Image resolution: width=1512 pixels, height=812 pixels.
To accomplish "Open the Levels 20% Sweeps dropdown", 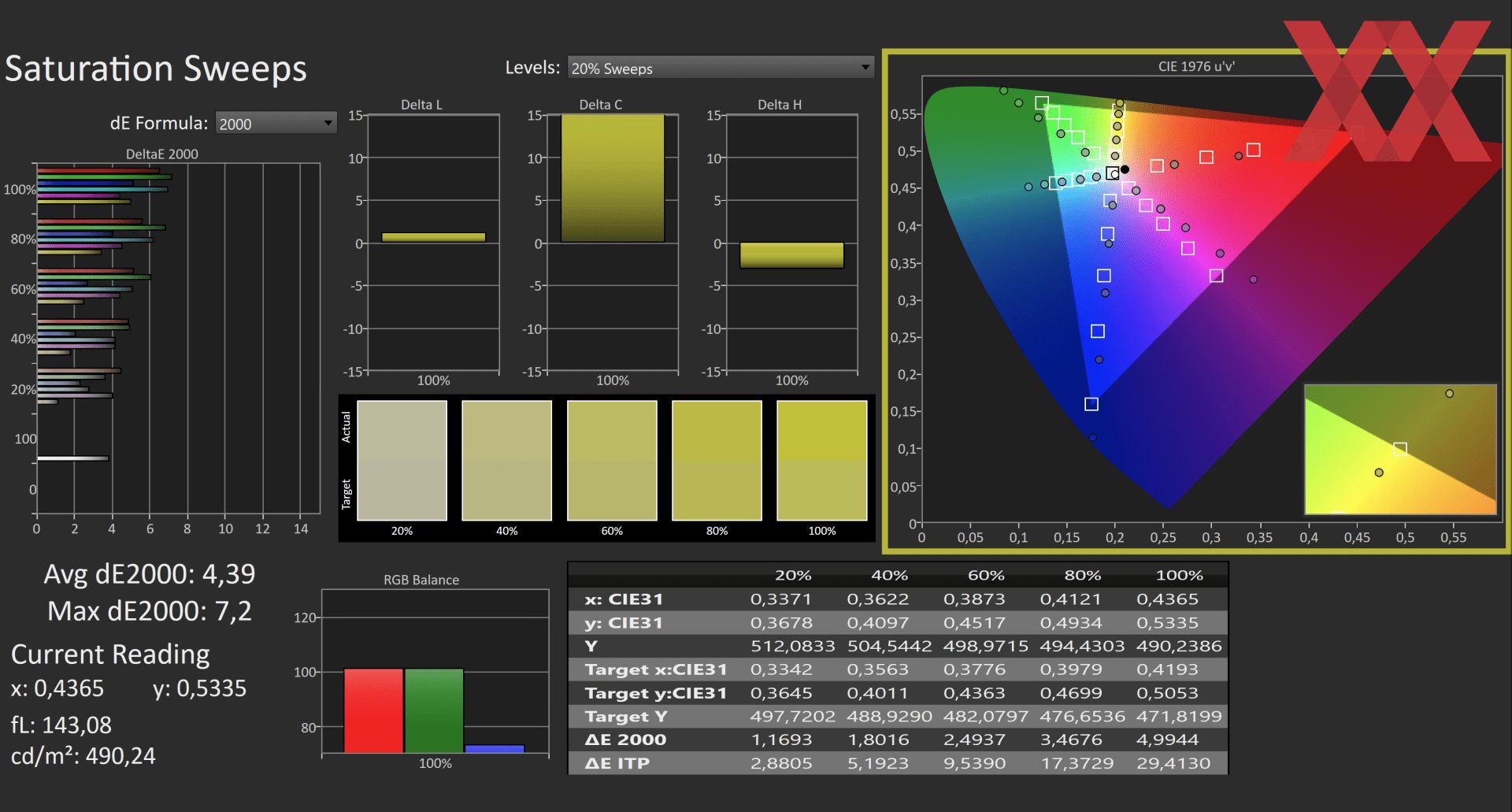I will pyautogui.click(x=721, y=69).
